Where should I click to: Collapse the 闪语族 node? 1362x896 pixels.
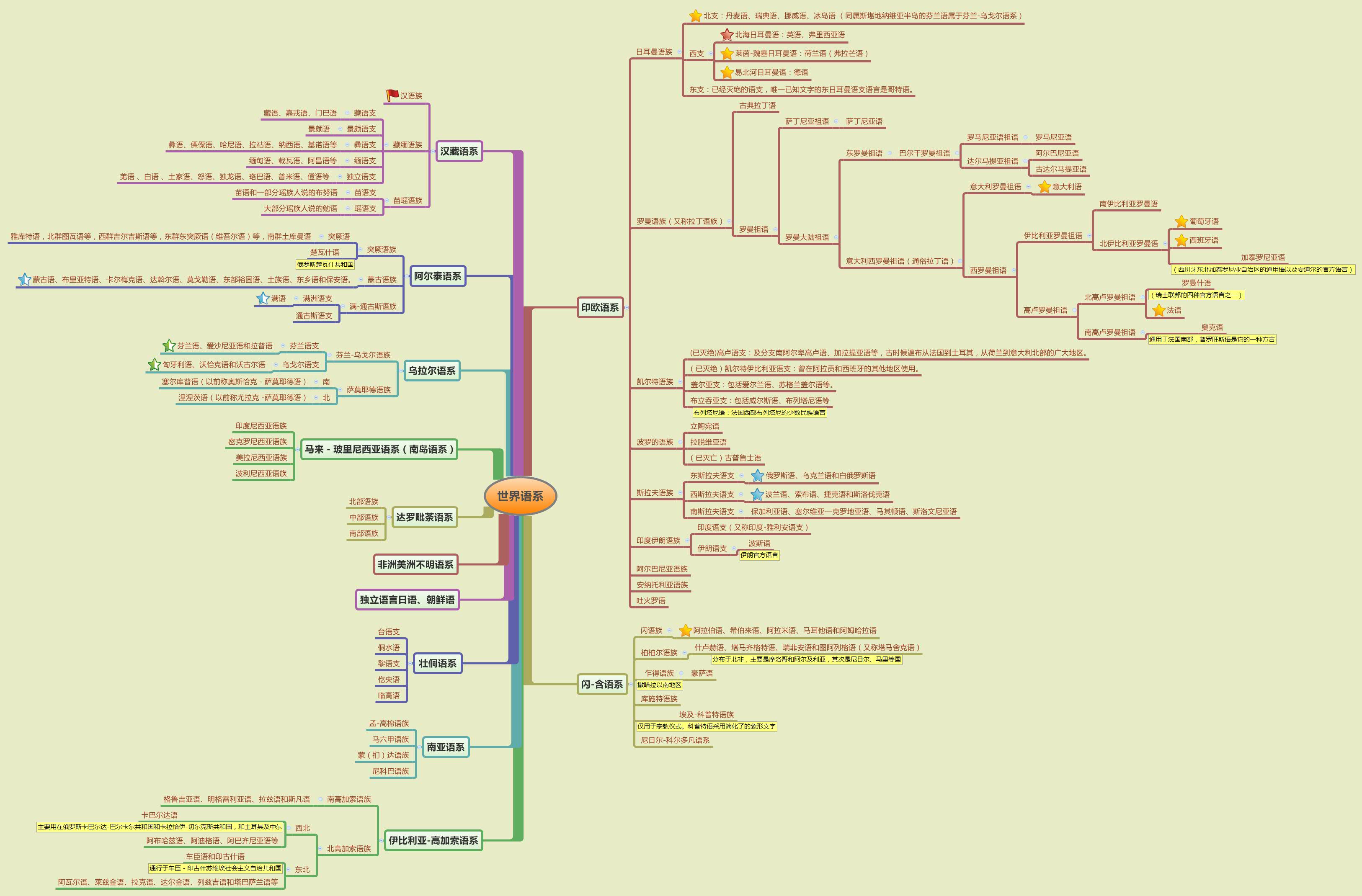pos(669,631)
